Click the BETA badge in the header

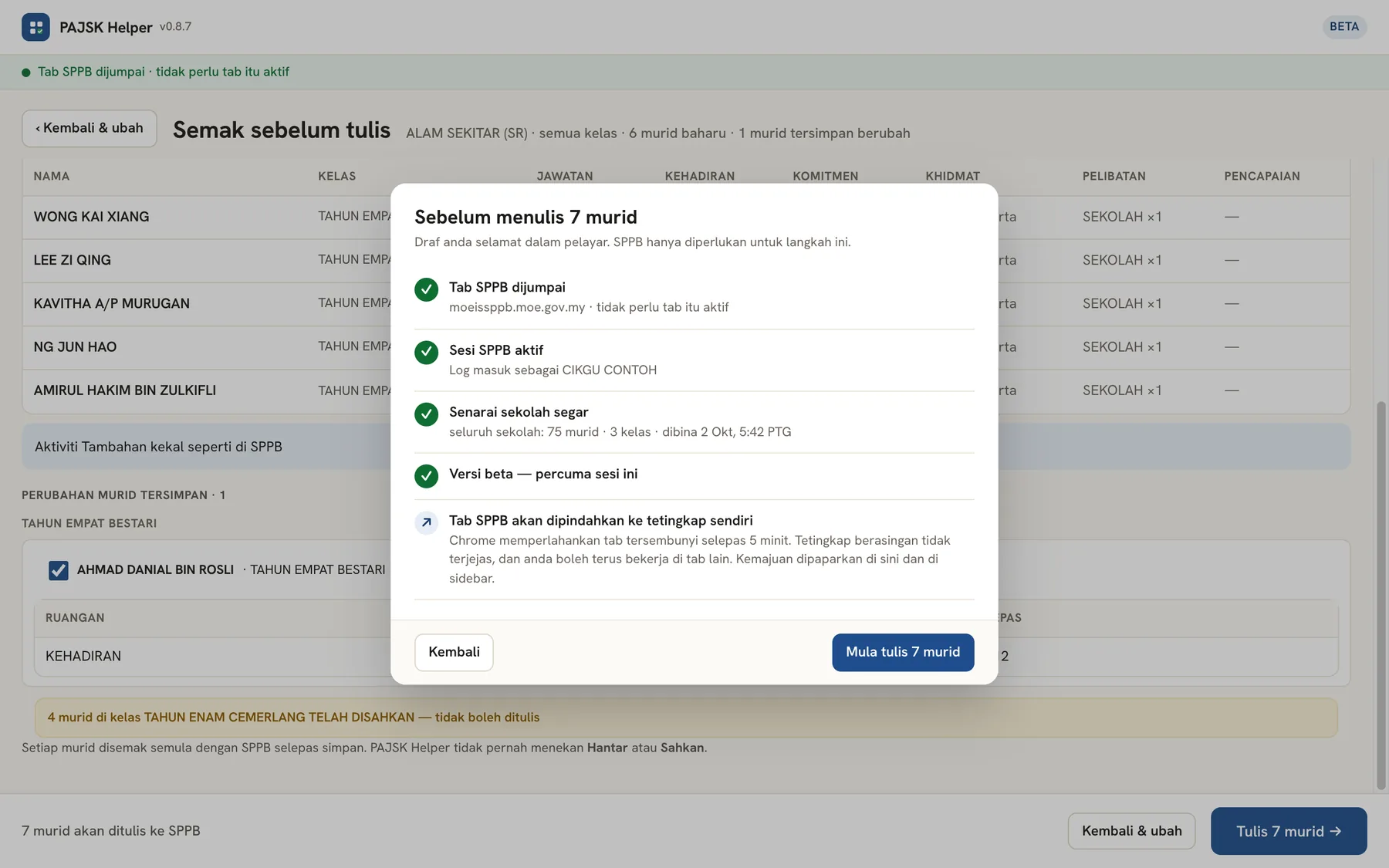[1344, 26]
